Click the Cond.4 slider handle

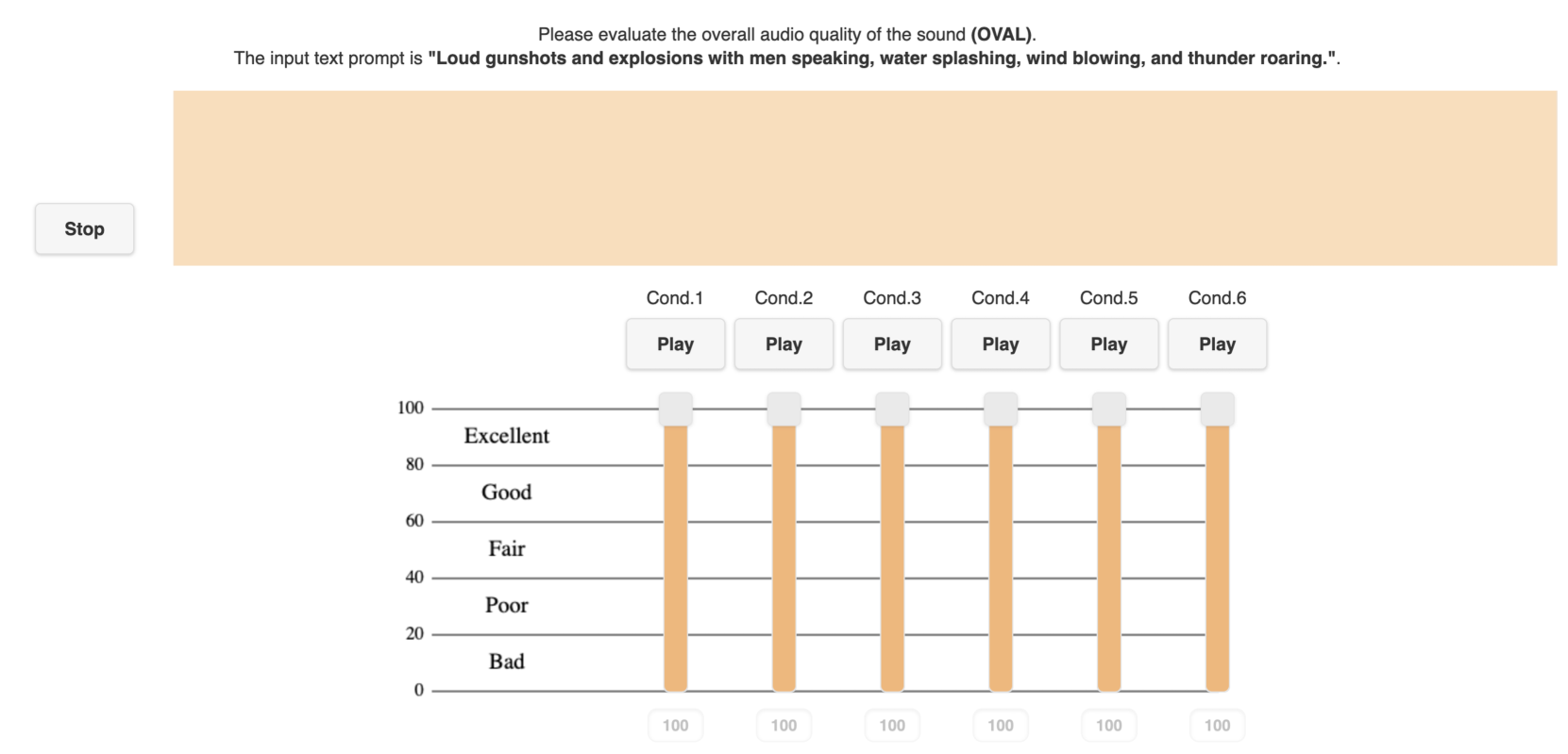1001,410
